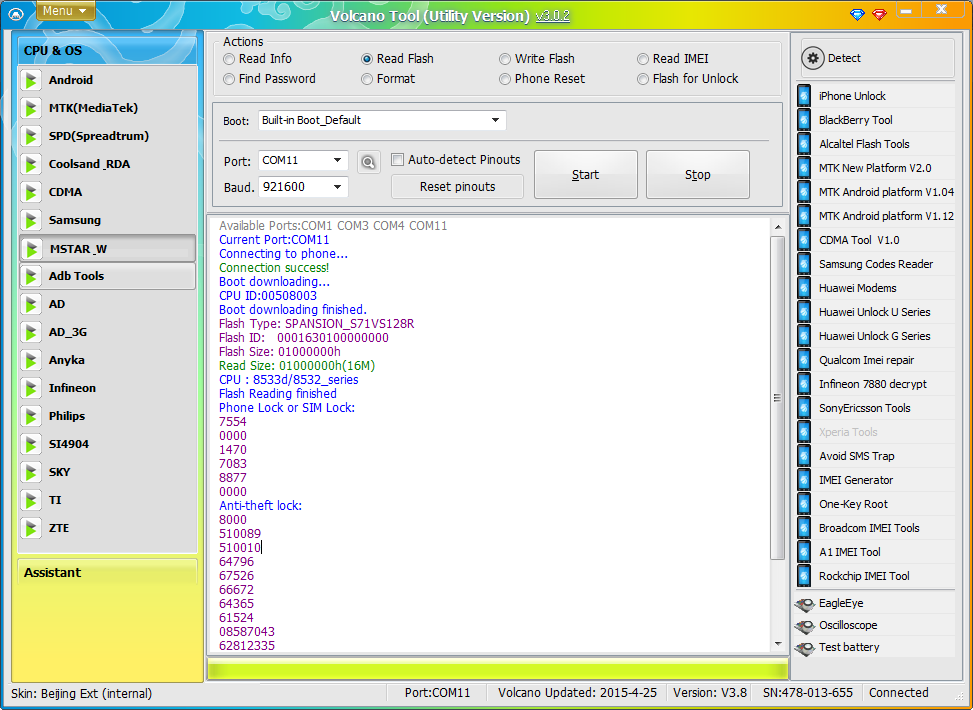Click the EagleEye tool icon

tap(805, 604)
